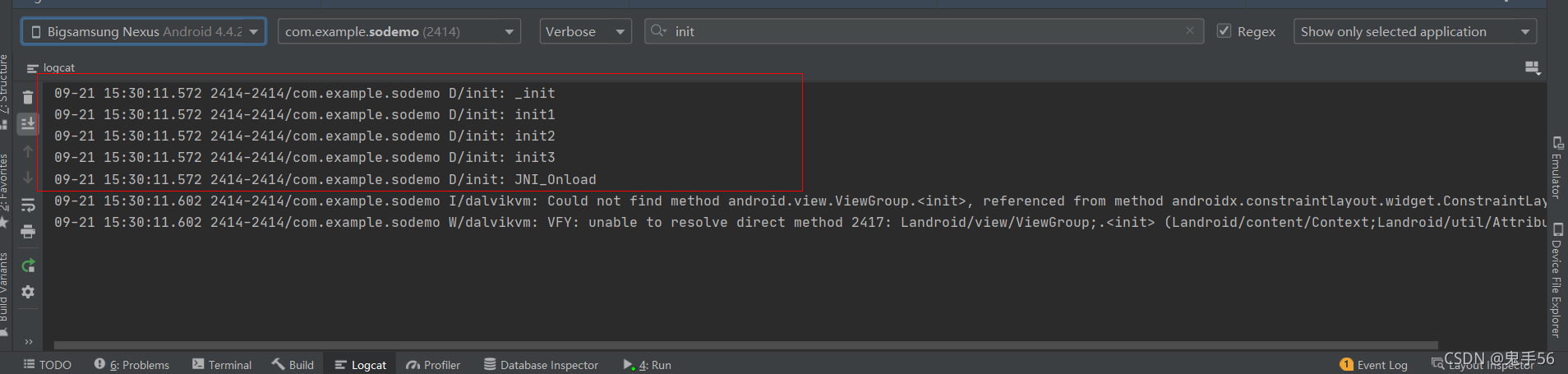Click the green Restart logcat icon
Viewport: 1568px width, 374px height.
[28, 265]
